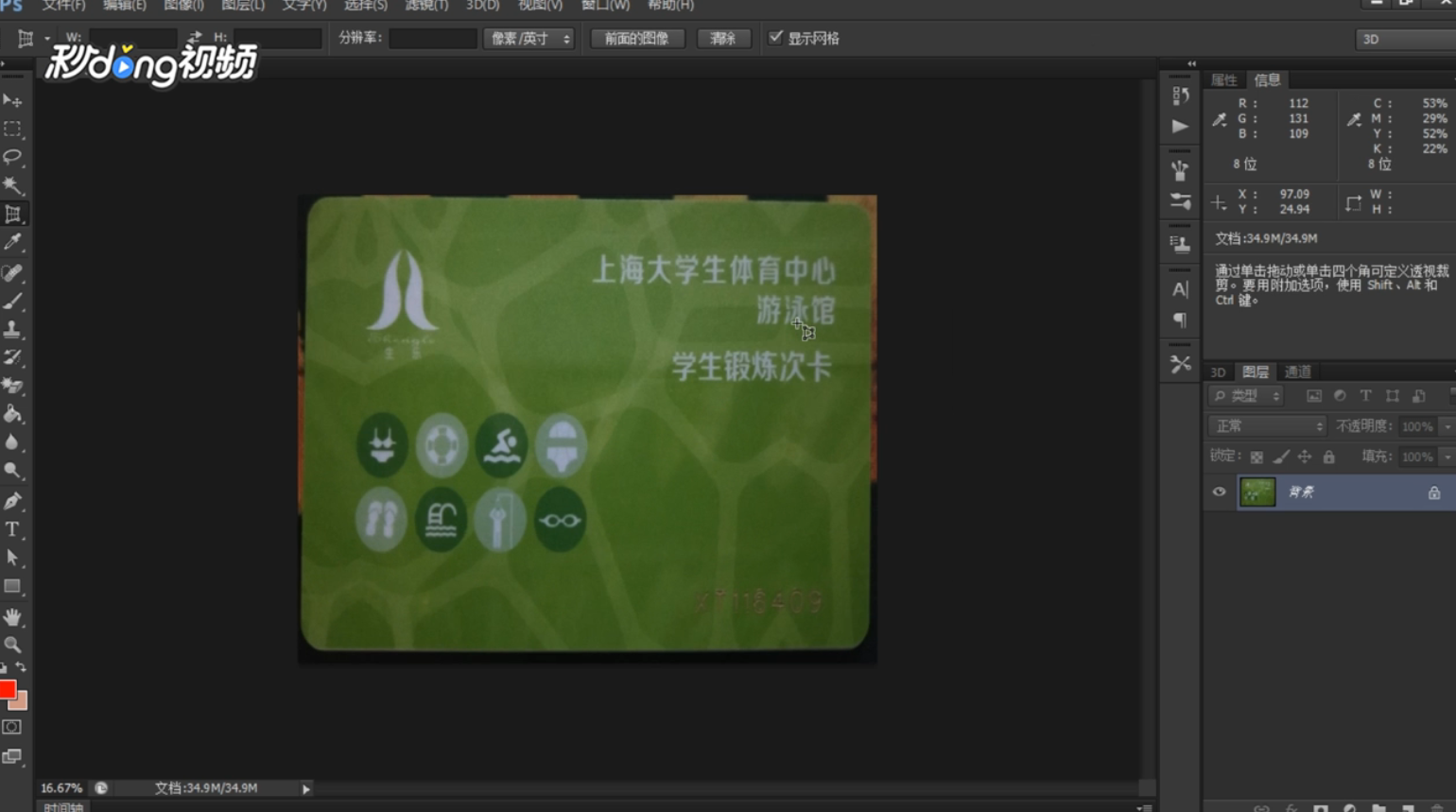The image size is (1456, 812).
Task: Select the Zoom tool
Action: pos(12,645)
